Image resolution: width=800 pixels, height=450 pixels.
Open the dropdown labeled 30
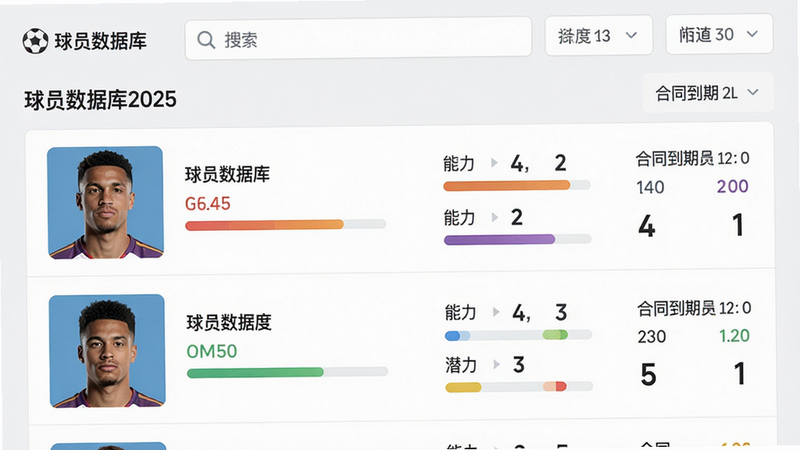point(719,34)
